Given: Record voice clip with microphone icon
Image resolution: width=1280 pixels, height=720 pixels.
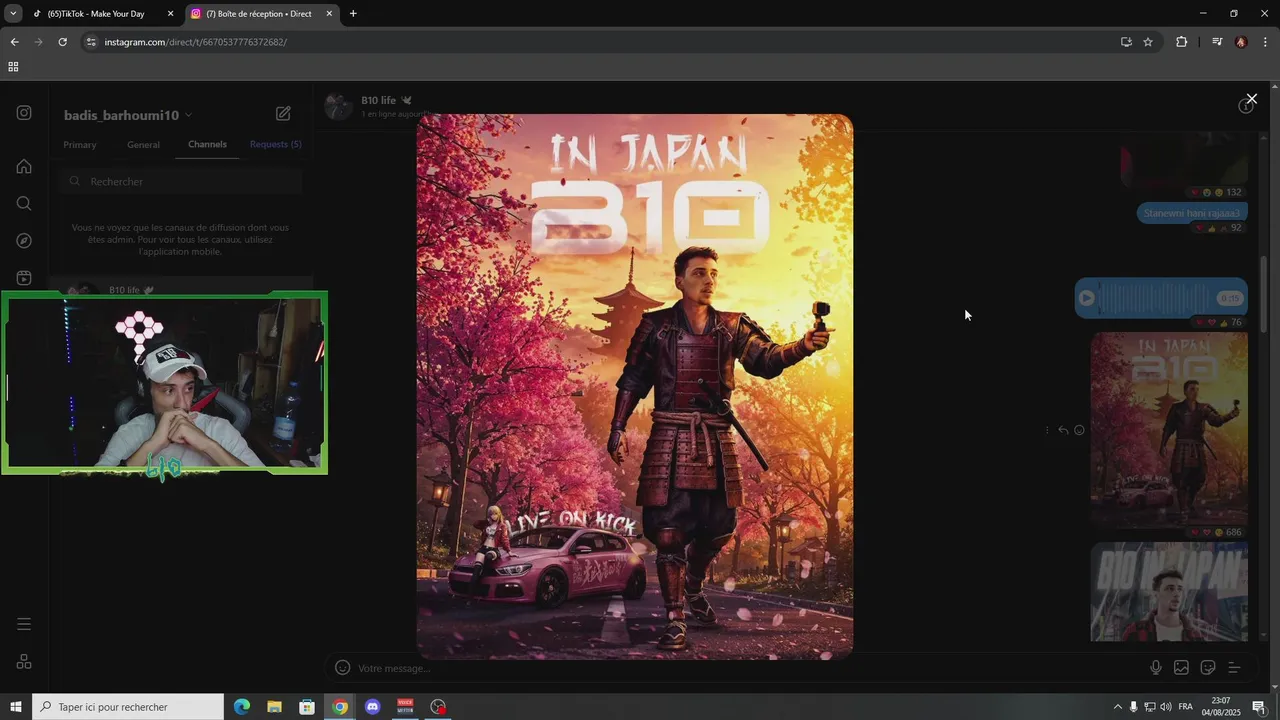Looking at the screenshot, I should pyautogui.click(x=1156, y=668).
